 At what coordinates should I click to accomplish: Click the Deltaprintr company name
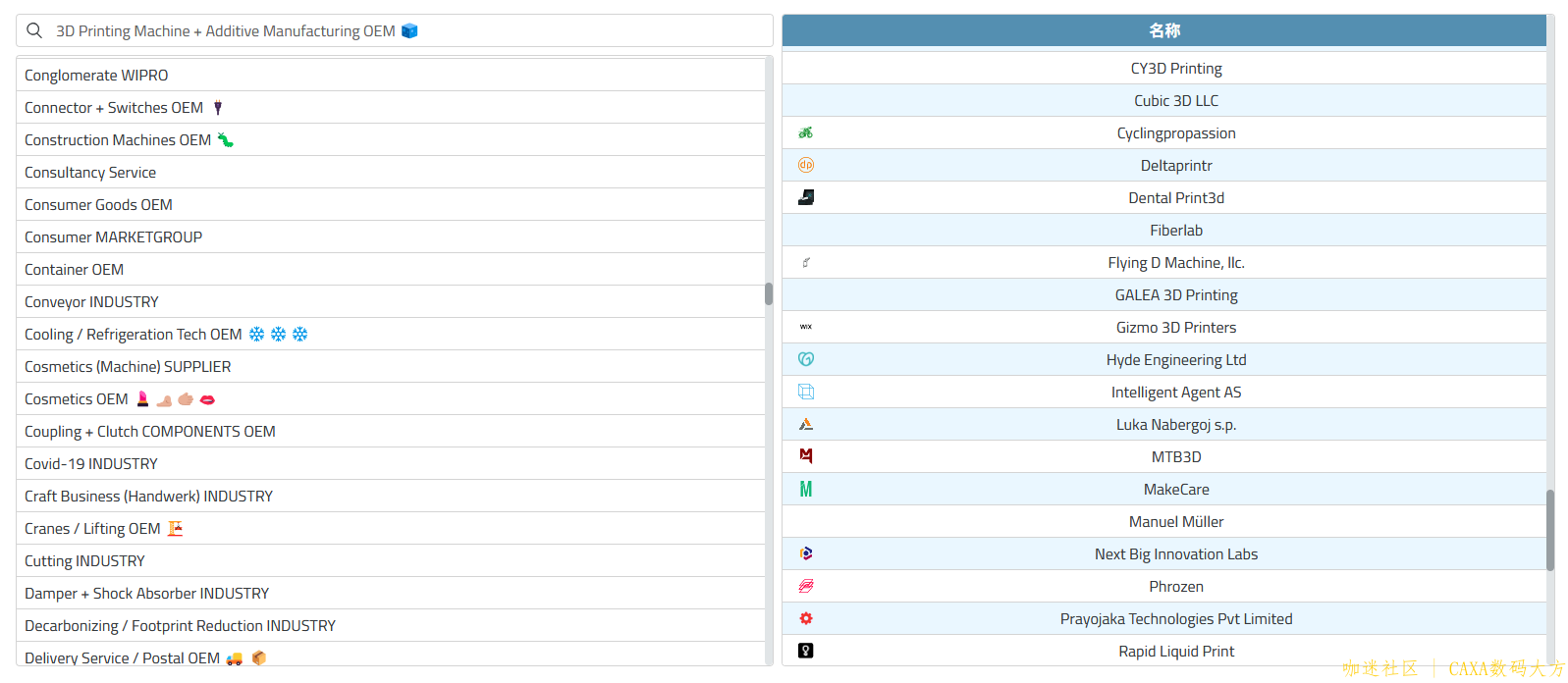1176,165
